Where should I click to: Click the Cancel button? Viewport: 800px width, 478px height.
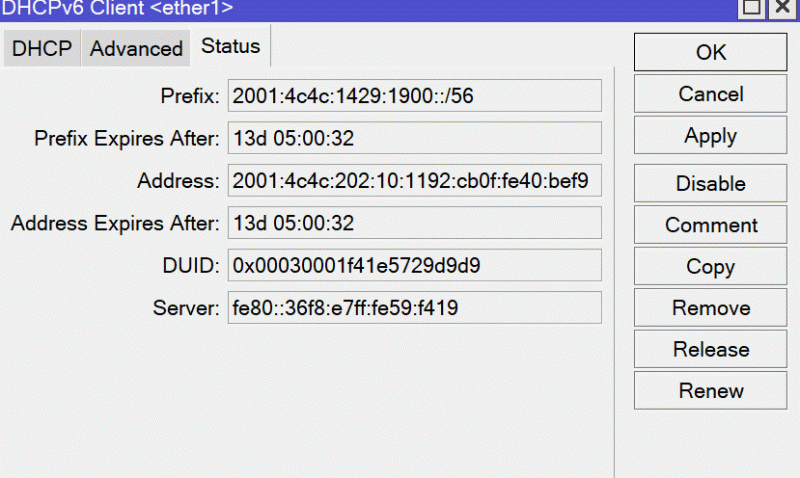click(x=710, y=94)
